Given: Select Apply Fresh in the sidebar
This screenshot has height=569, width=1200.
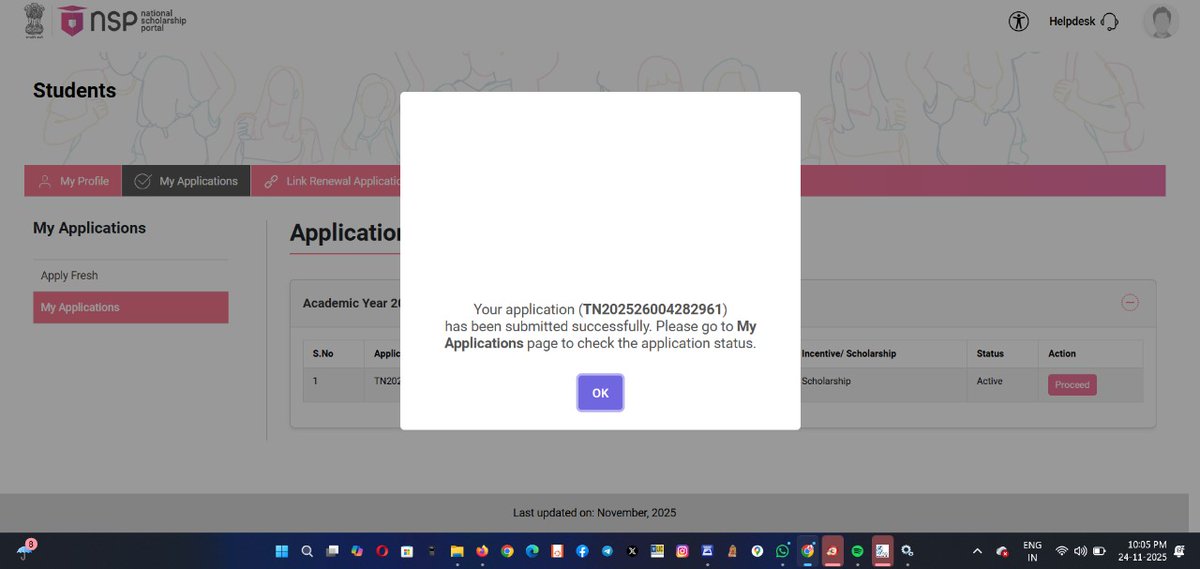Looking at the screenshot, I should [x=70, y=276].
